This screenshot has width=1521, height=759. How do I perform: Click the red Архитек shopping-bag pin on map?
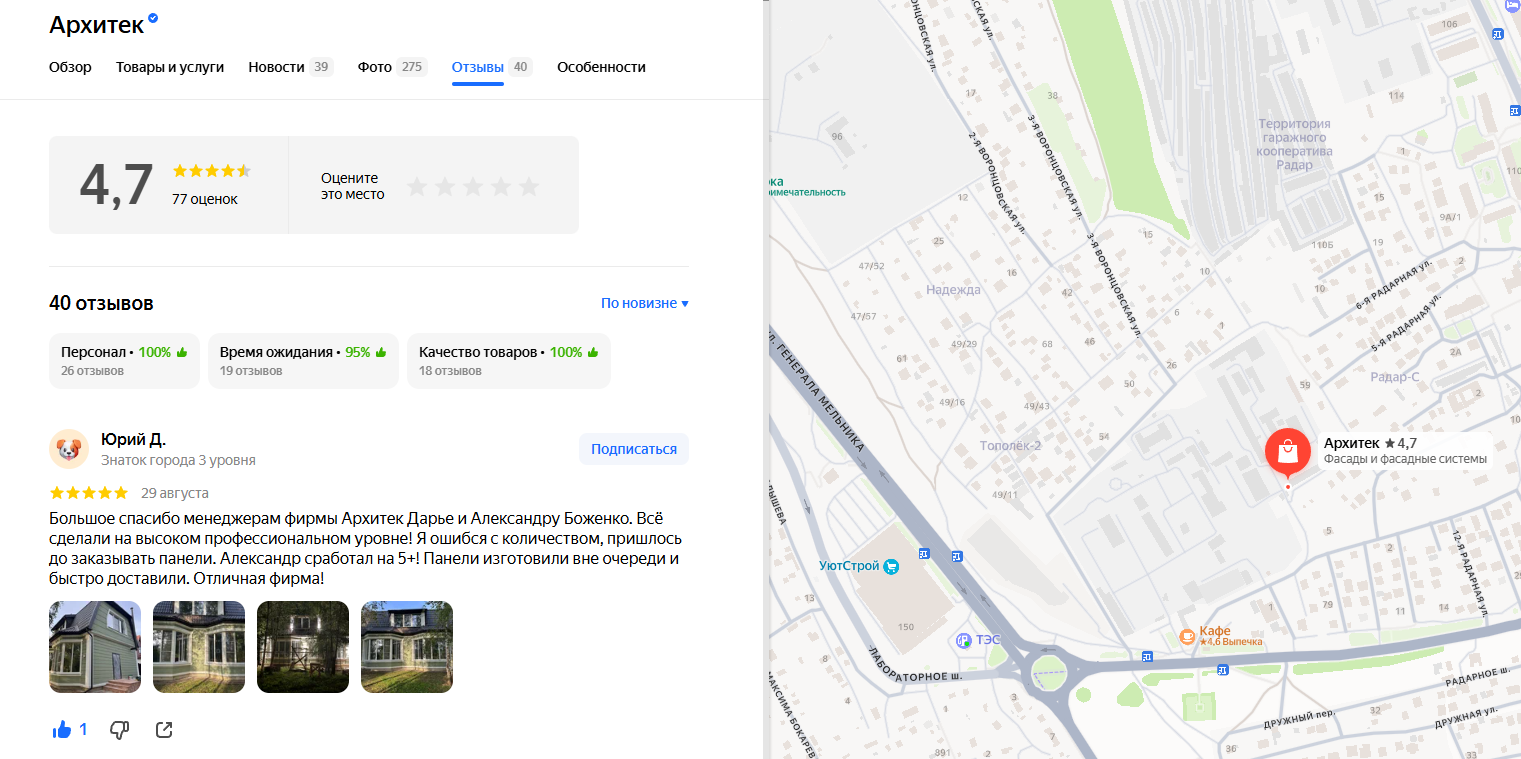pos(1288,452)
